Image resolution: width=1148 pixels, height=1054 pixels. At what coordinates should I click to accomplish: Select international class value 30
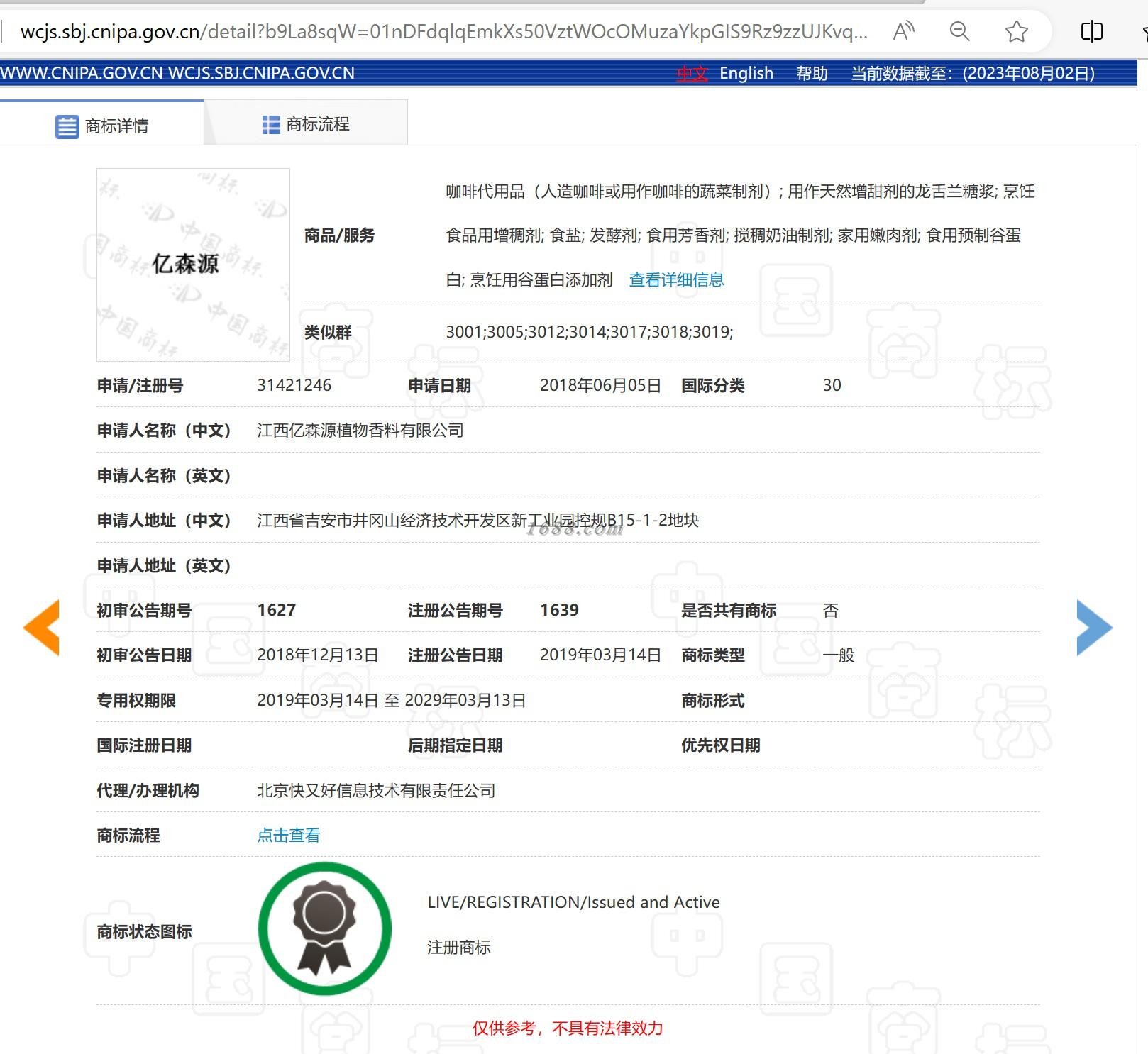[832, 385]
